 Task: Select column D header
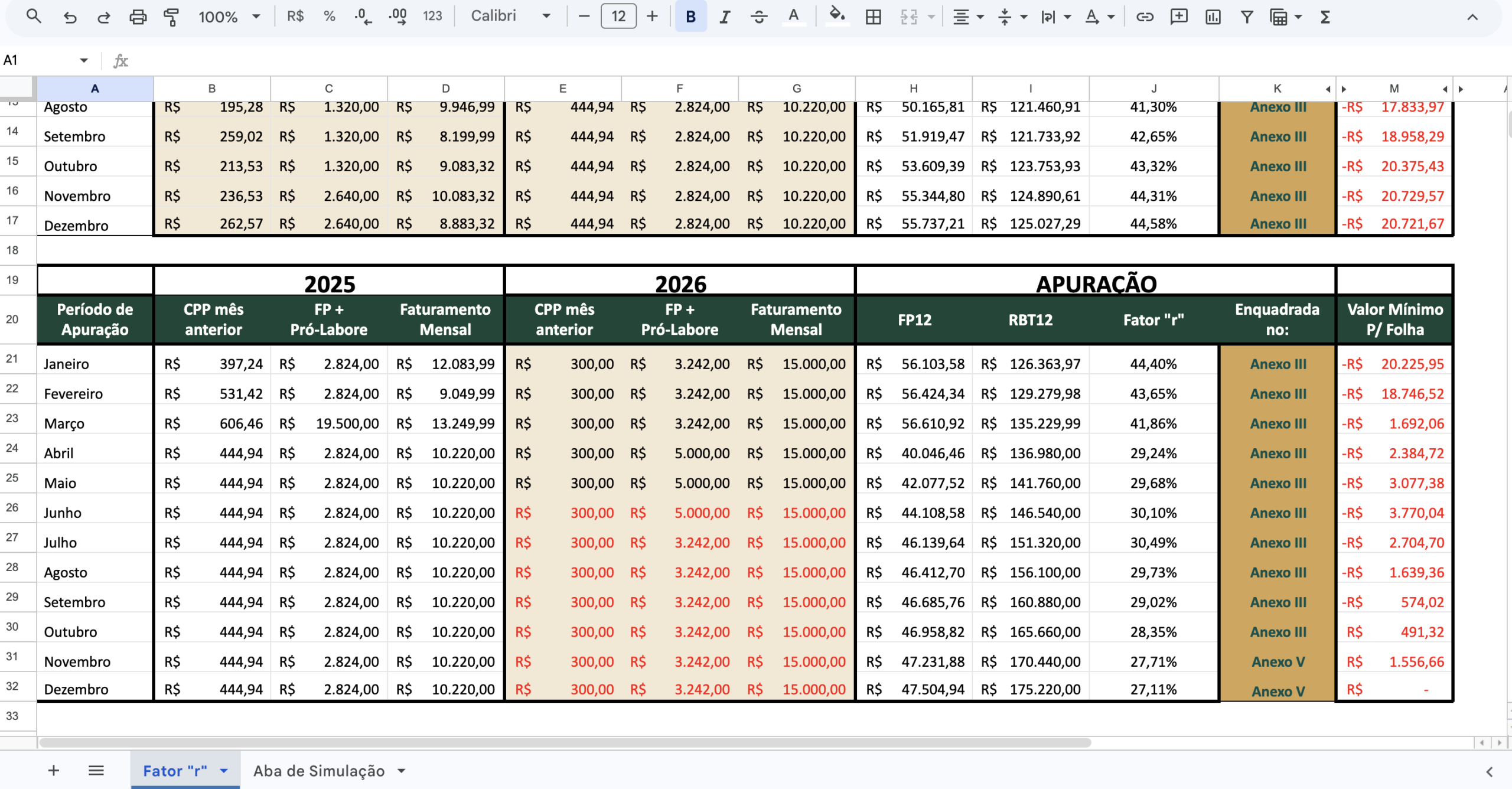pos(446,89)
